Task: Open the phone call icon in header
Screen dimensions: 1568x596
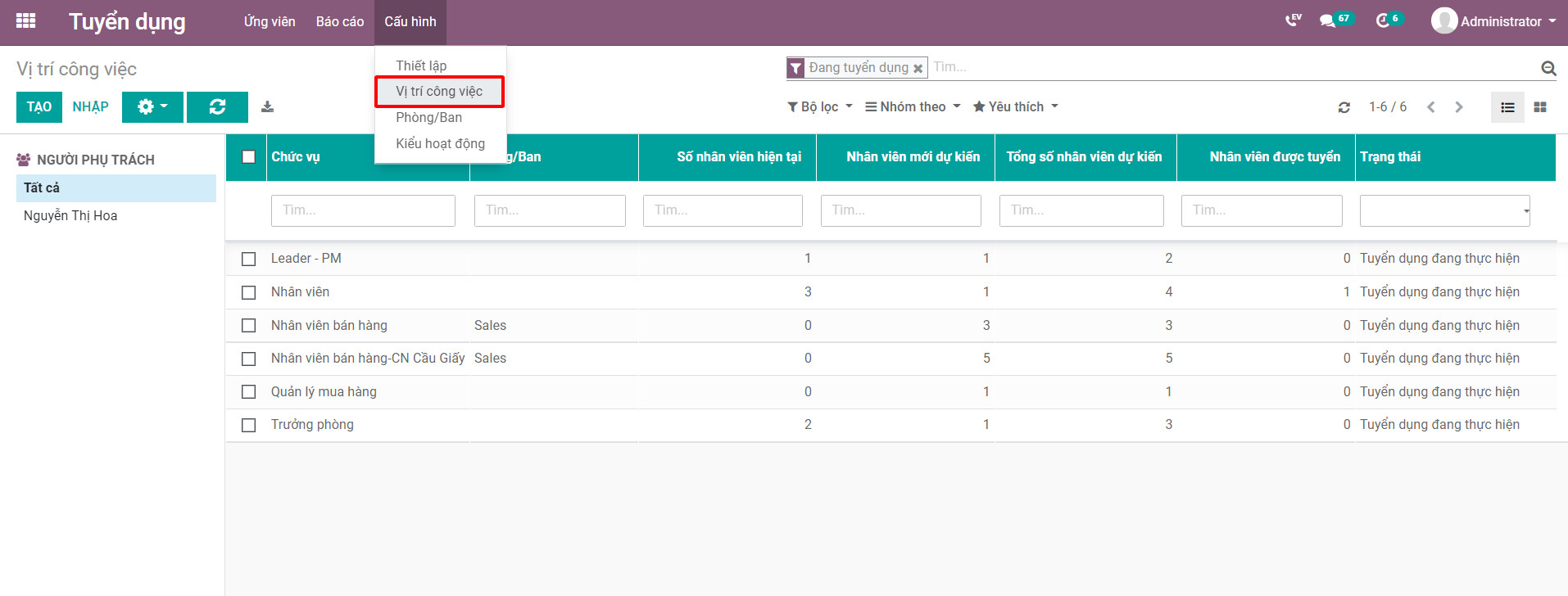Action: 1293,20
